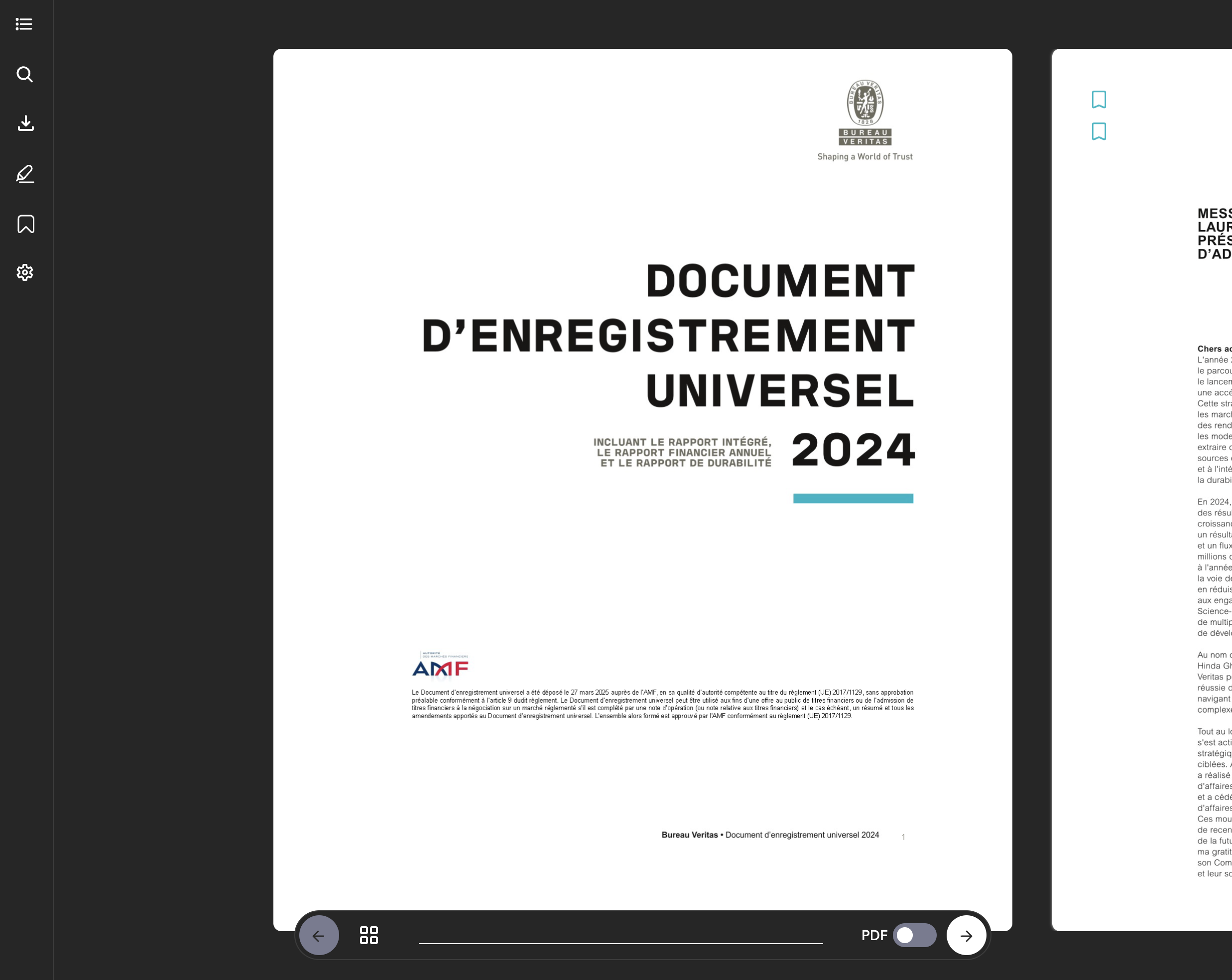This screenshot has height=980, width=1232.
Task: Open the page thumbnails grid view
Action: click(x=369, y=935)
